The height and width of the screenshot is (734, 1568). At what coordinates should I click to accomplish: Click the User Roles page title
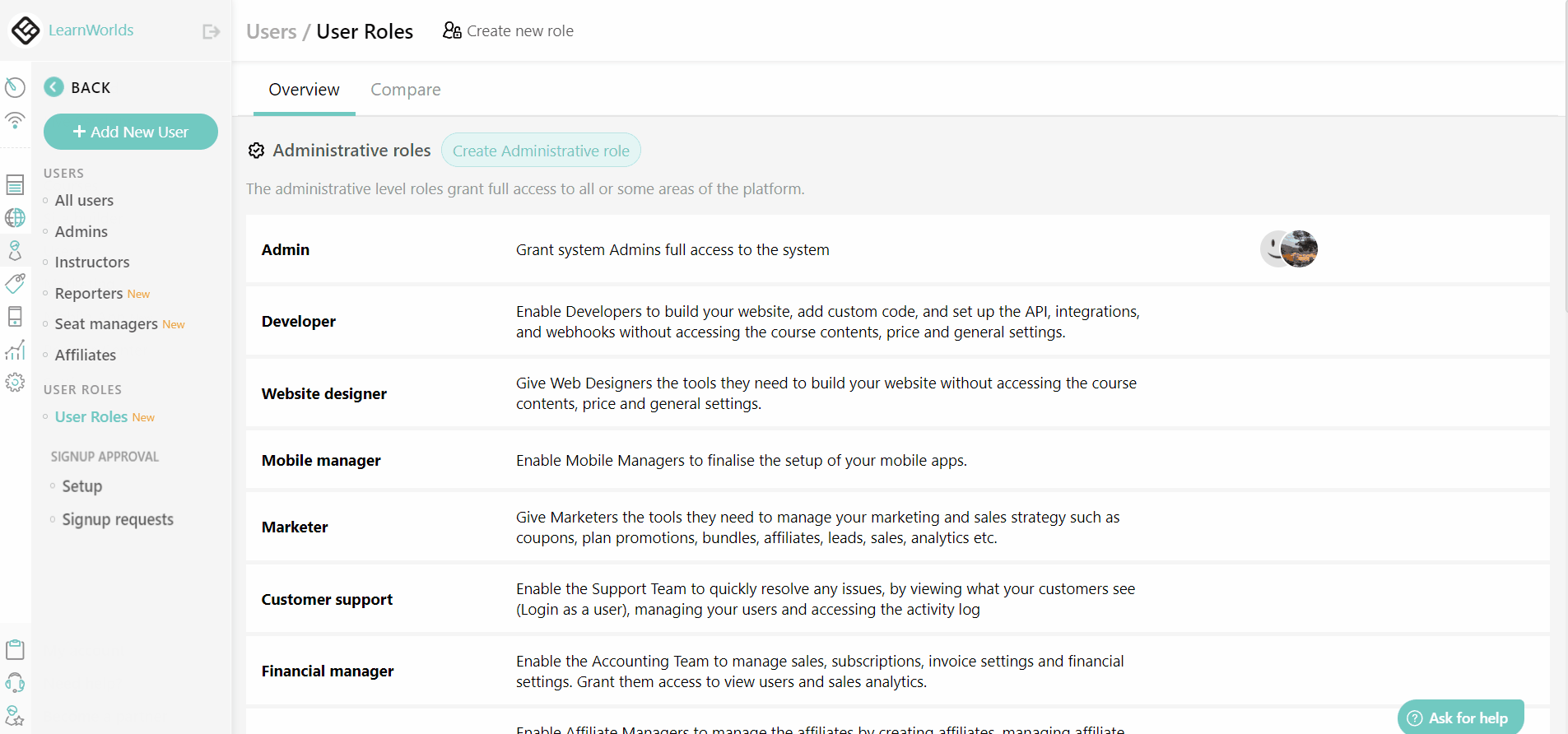pos(365,31)
